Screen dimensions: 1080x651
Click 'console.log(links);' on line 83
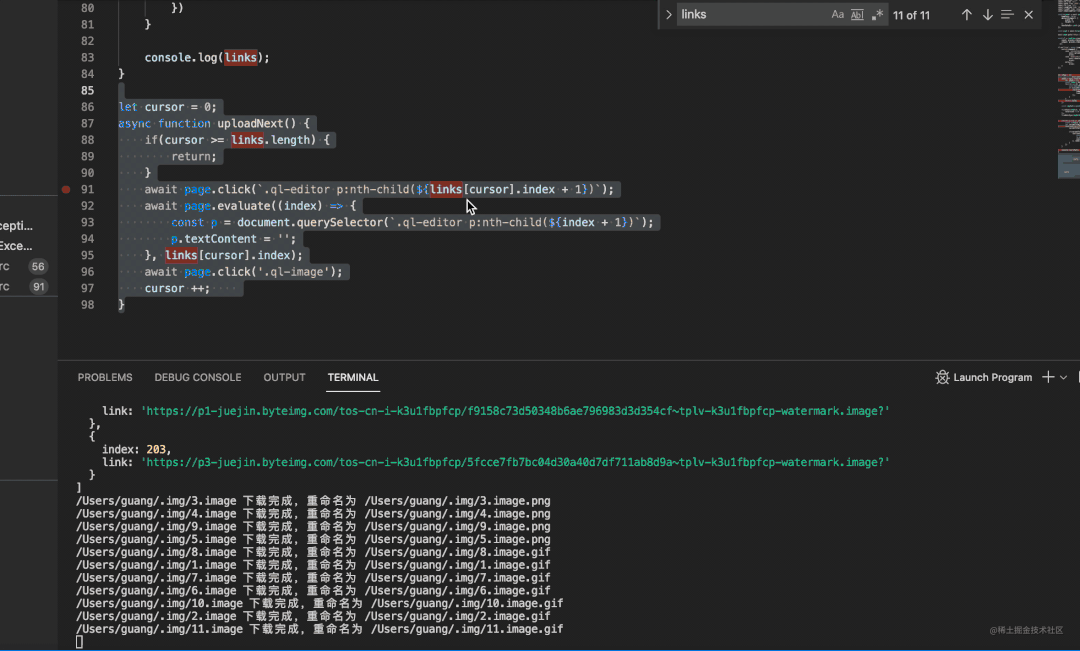pyautogui.click(x=207, y=57)
